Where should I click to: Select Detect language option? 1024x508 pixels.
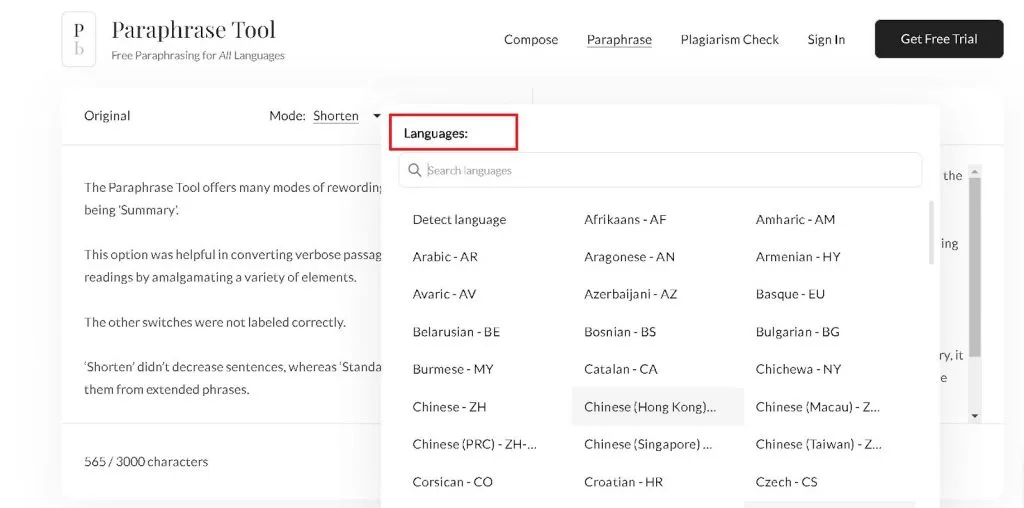[459, 220]
